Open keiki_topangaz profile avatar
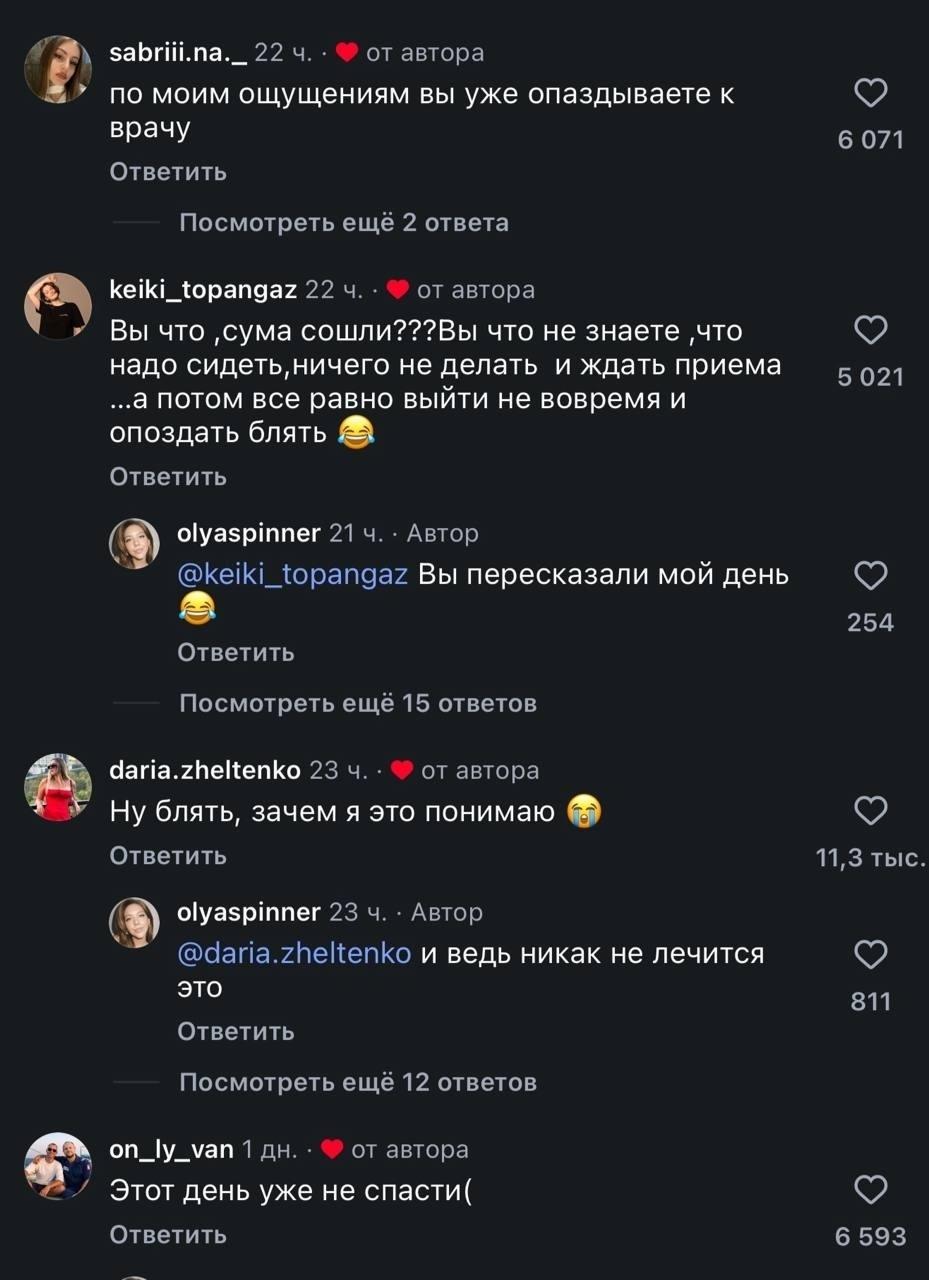The image size is (929, 1280). 58,306
